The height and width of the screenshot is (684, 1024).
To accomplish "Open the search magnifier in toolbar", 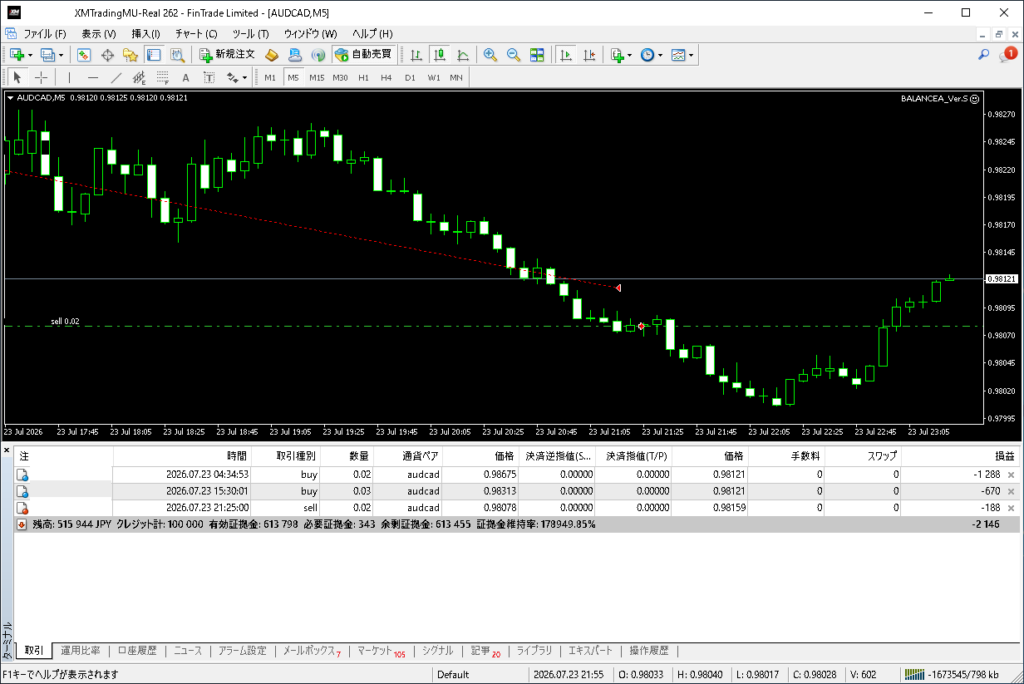I will 984,55.
